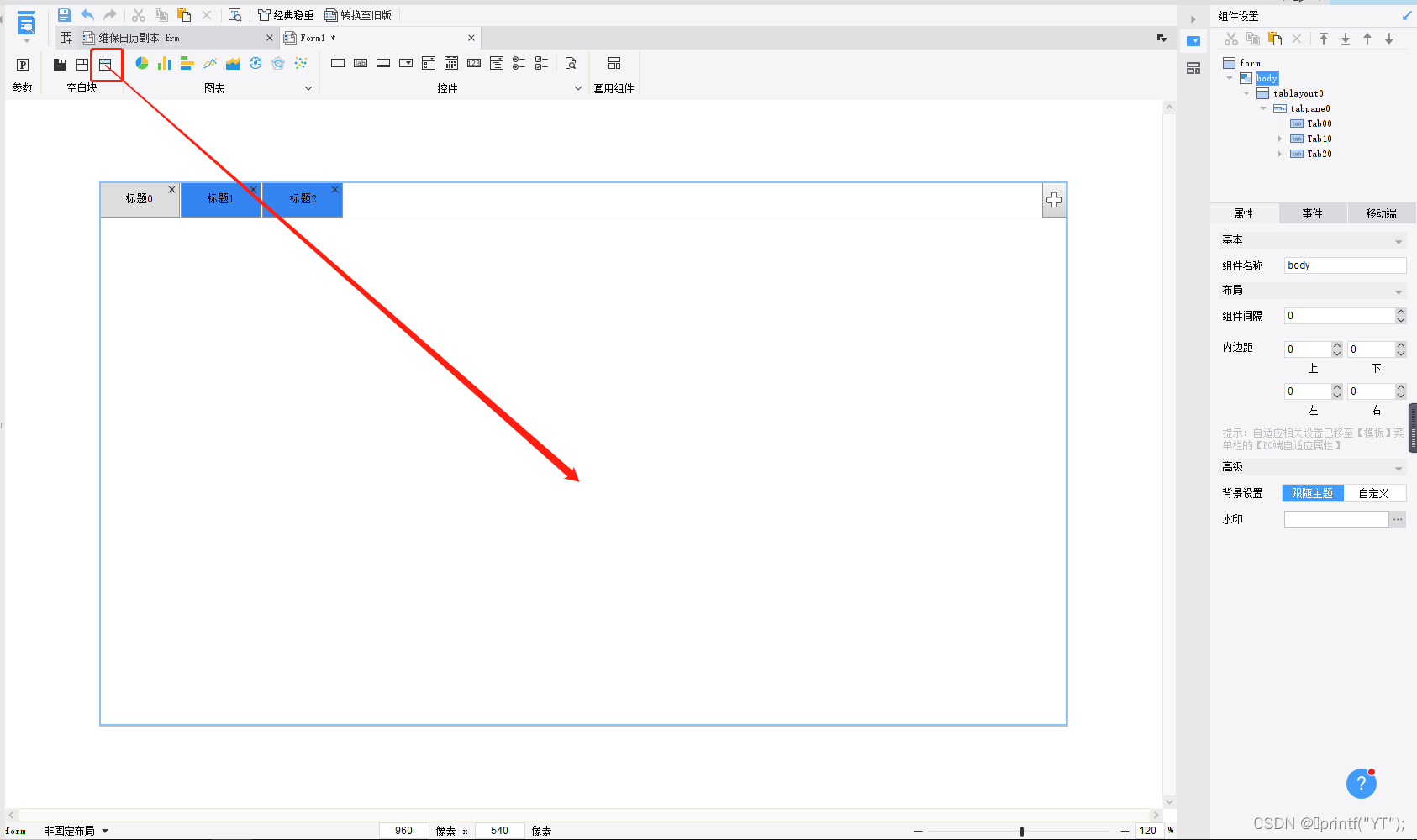
Task: Select the pie chart icon
Action: tap(142, 63)
